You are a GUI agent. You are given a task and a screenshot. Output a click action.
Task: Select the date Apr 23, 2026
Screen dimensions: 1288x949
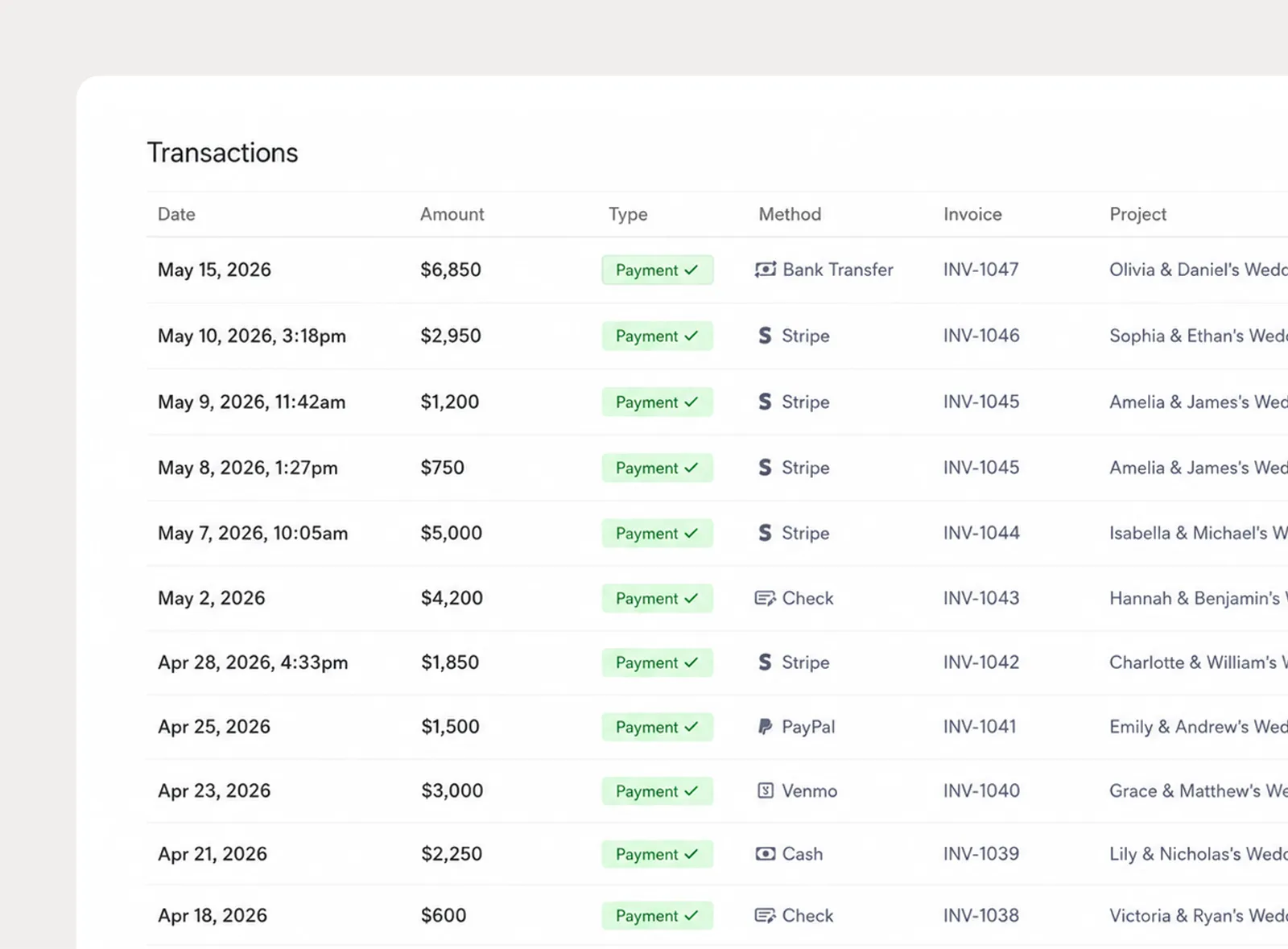[x=214, y=791]
